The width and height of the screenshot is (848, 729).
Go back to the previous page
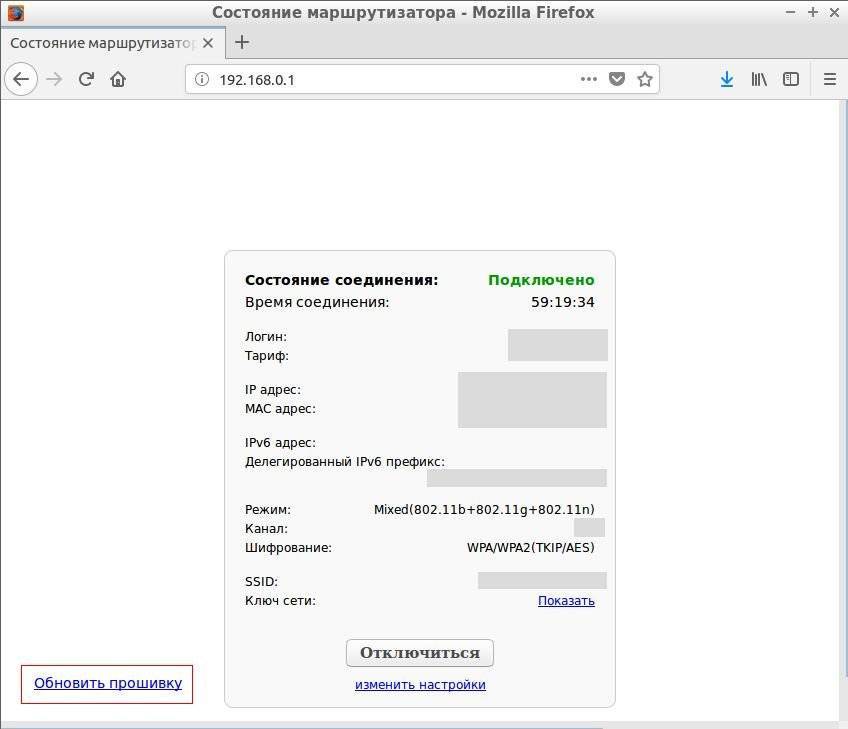(x=21, y=79)
